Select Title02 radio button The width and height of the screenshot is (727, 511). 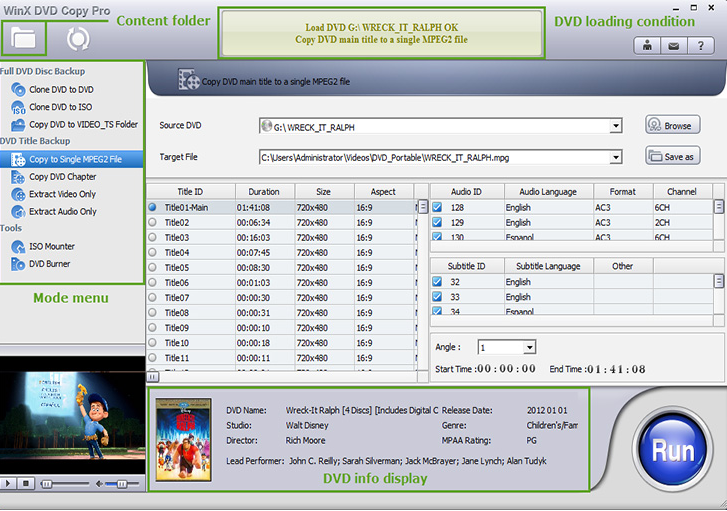(x=152, y=223)
